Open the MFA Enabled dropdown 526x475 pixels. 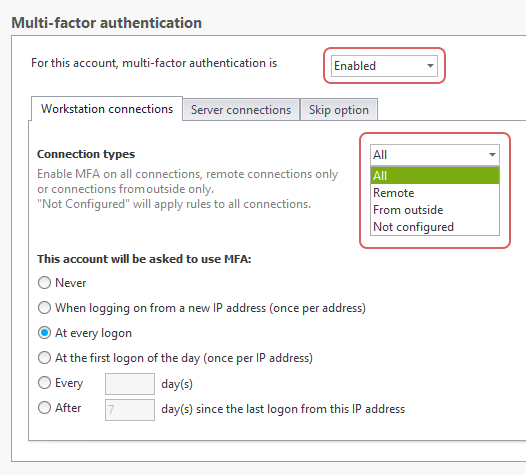(384, 66)
